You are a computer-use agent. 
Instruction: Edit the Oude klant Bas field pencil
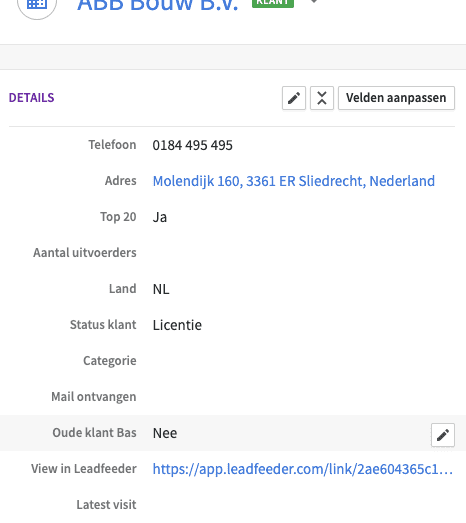443,435
